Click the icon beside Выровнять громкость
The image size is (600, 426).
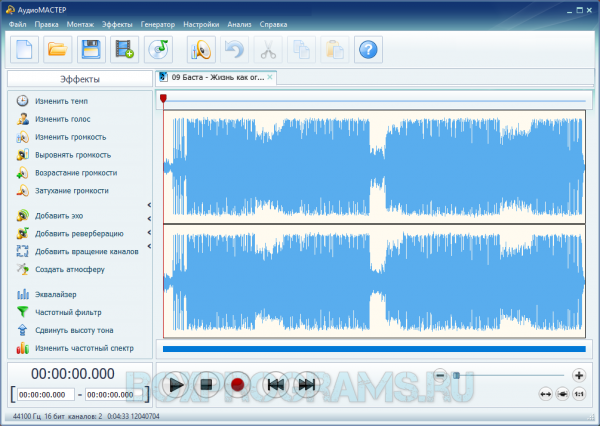click(23, 155)
